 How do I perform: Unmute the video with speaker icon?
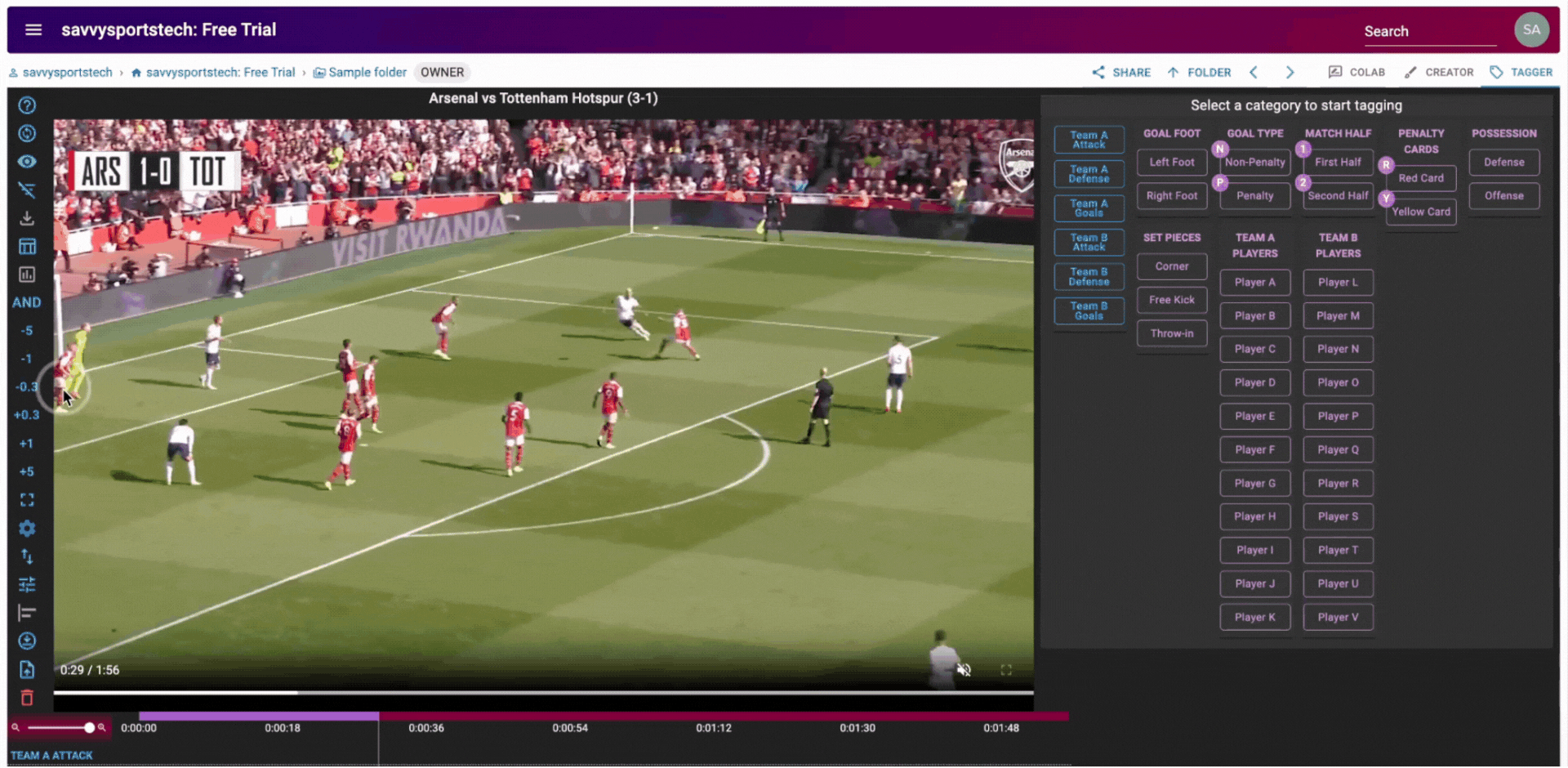point(964,670)
